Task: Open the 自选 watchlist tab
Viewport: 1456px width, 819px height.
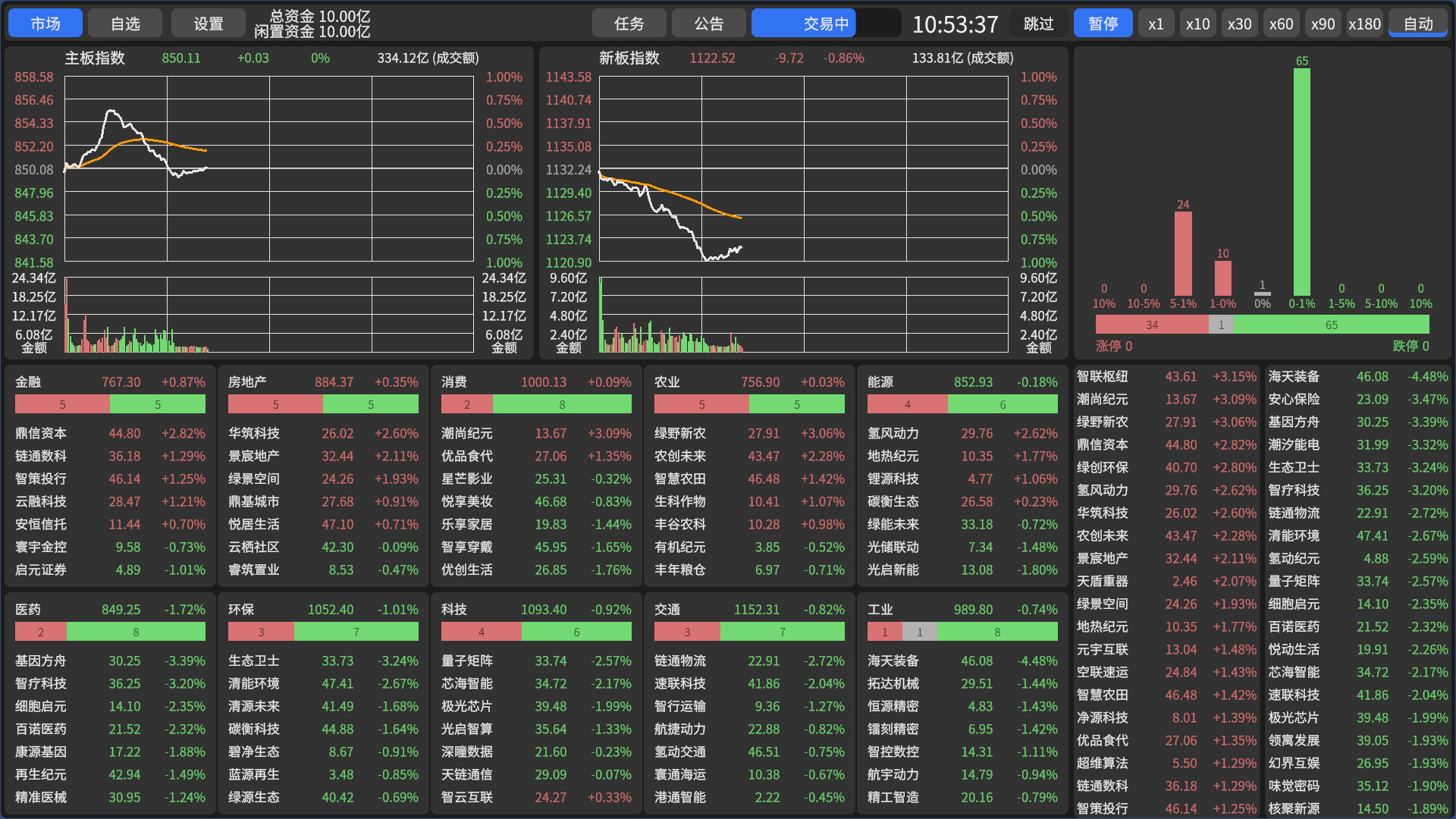Action: [x=125, y=24]
